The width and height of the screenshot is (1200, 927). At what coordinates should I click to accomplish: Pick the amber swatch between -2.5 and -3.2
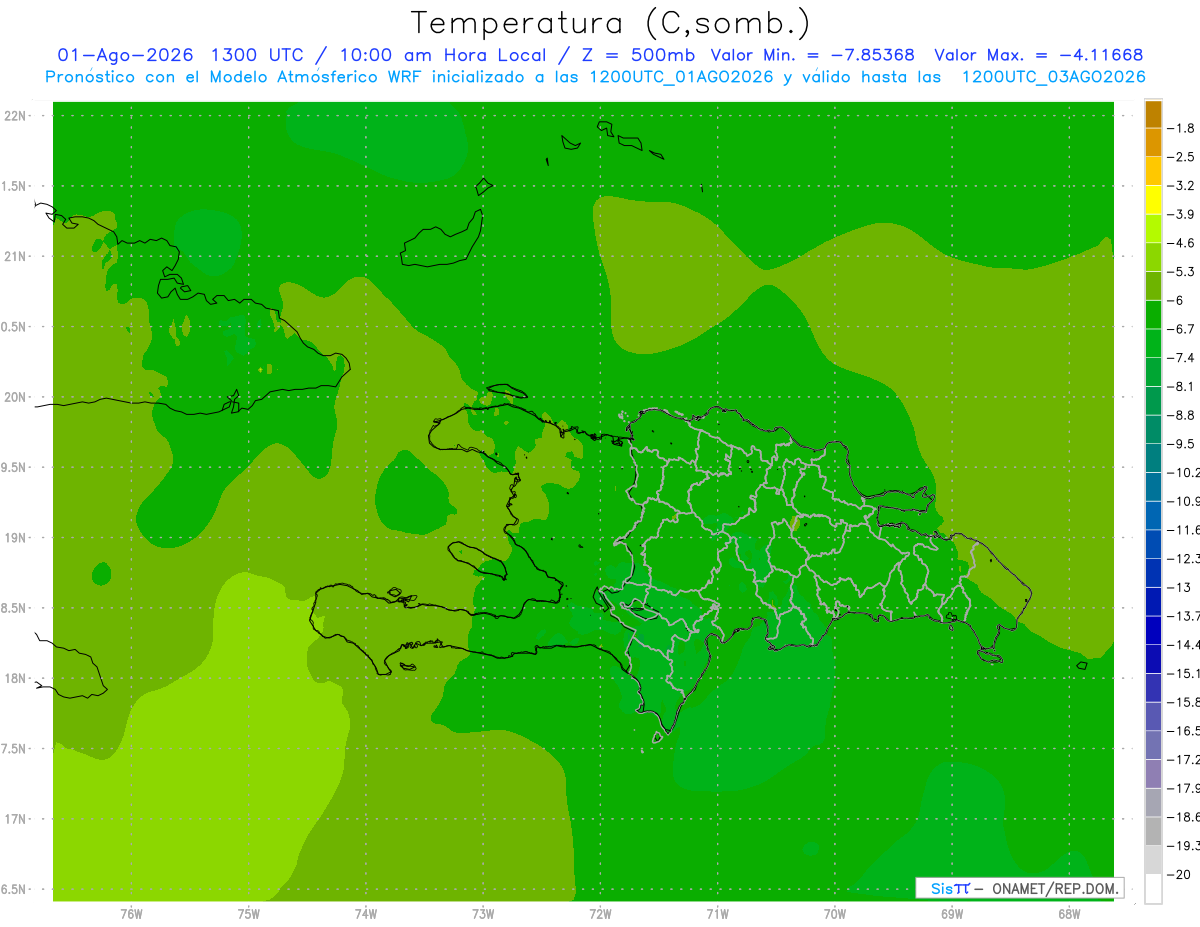pyautogui.click(x=1153, y=171)
